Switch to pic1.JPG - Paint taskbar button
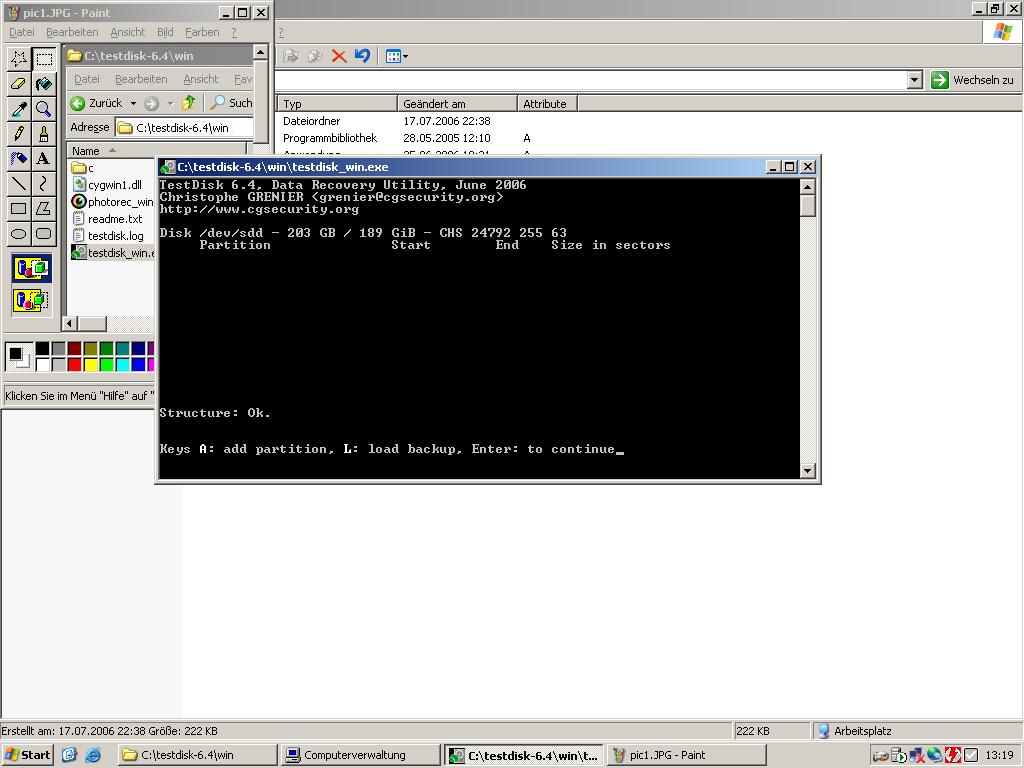The height and width of the screenshot is (768, 1024). (685, 755)
